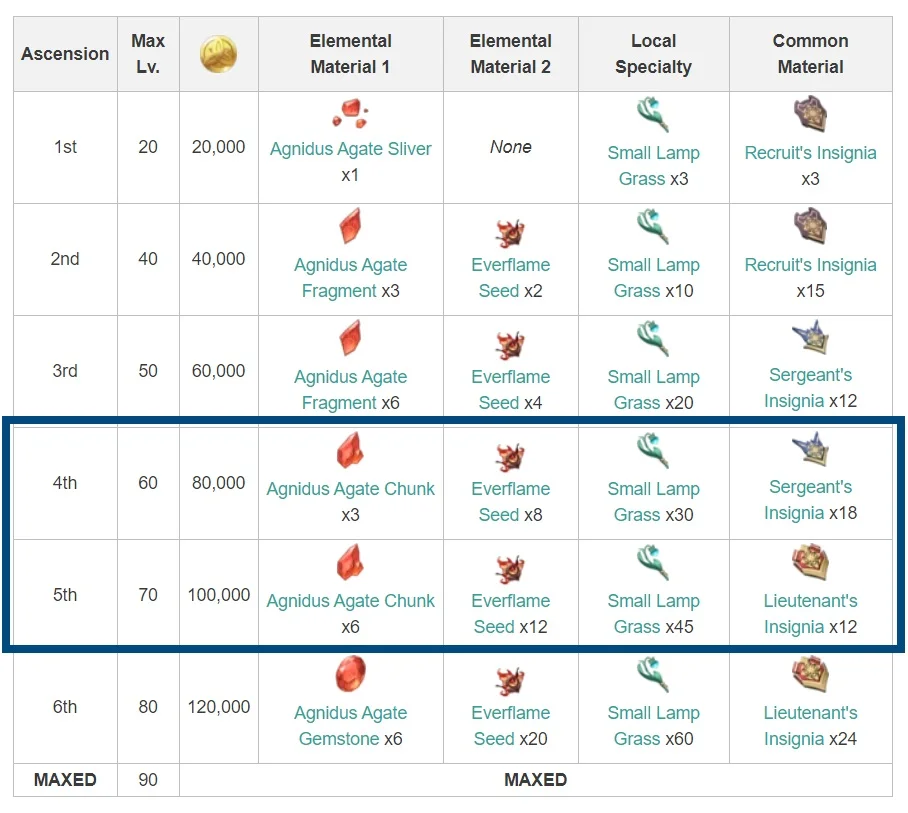Click the 2nd ascension Everflame Seed icon
908x813 pixels.
click(x=510, y=233)
